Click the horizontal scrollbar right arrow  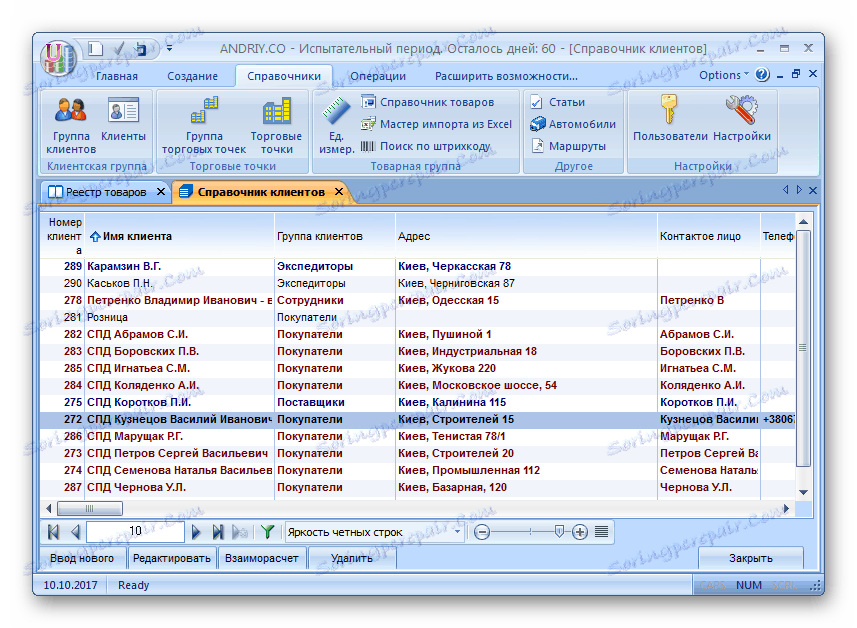786,508
